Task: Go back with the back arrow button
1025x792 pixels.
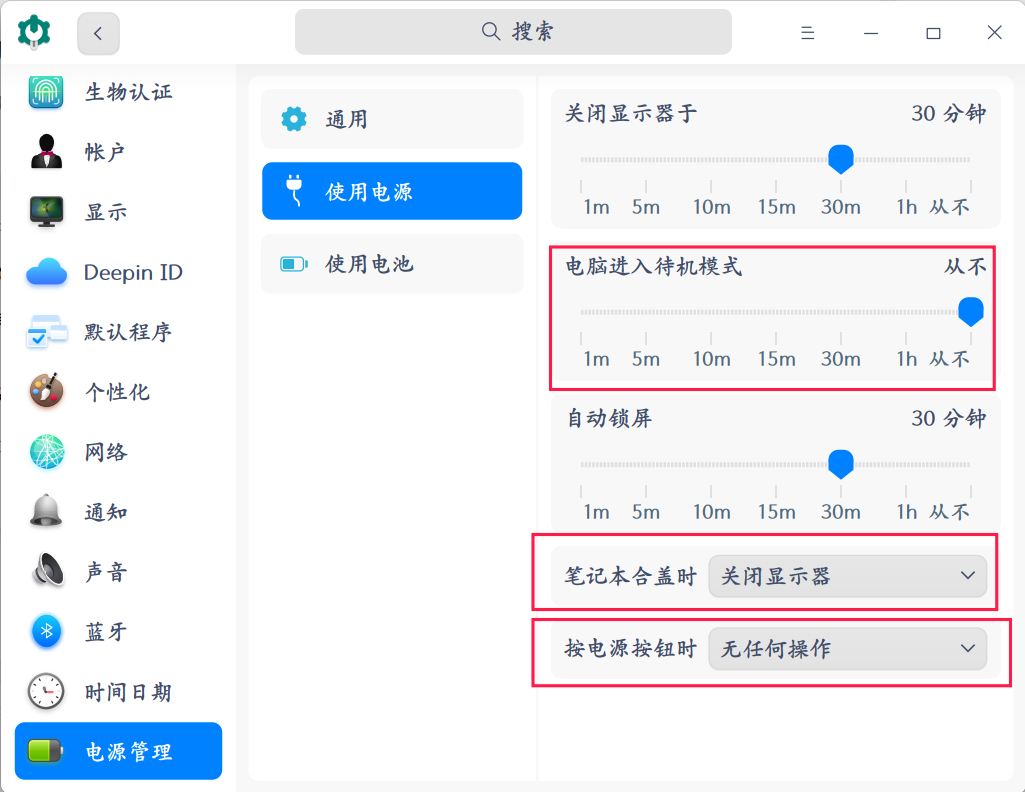Action: (x=98, y=33)
